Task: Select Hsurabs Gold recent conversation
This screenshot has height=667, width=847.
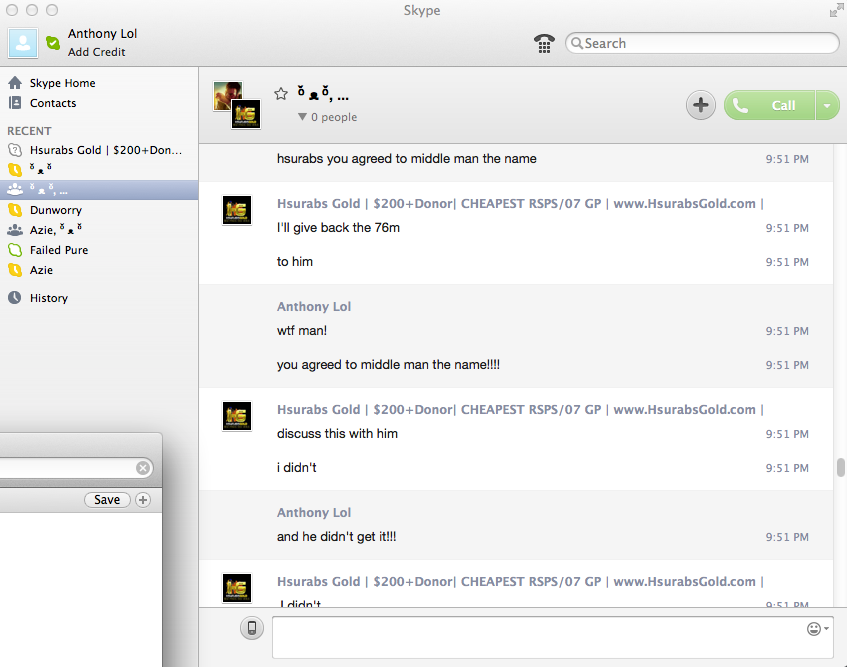Action: pyautogui.click(x=99, y=150)
